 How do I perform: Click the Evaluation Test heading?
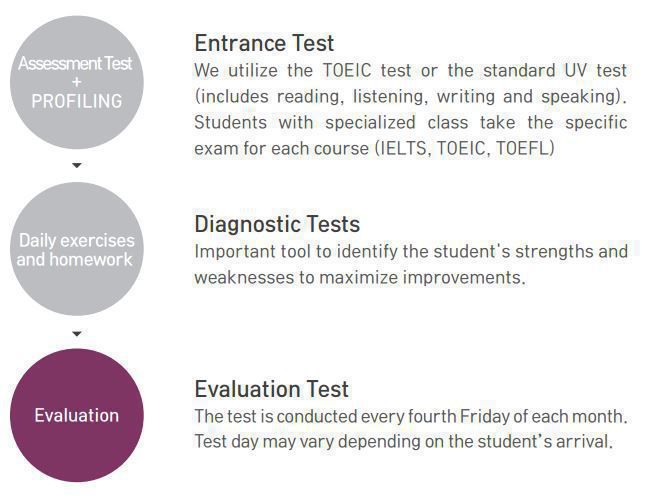click(x=272, y=389)
